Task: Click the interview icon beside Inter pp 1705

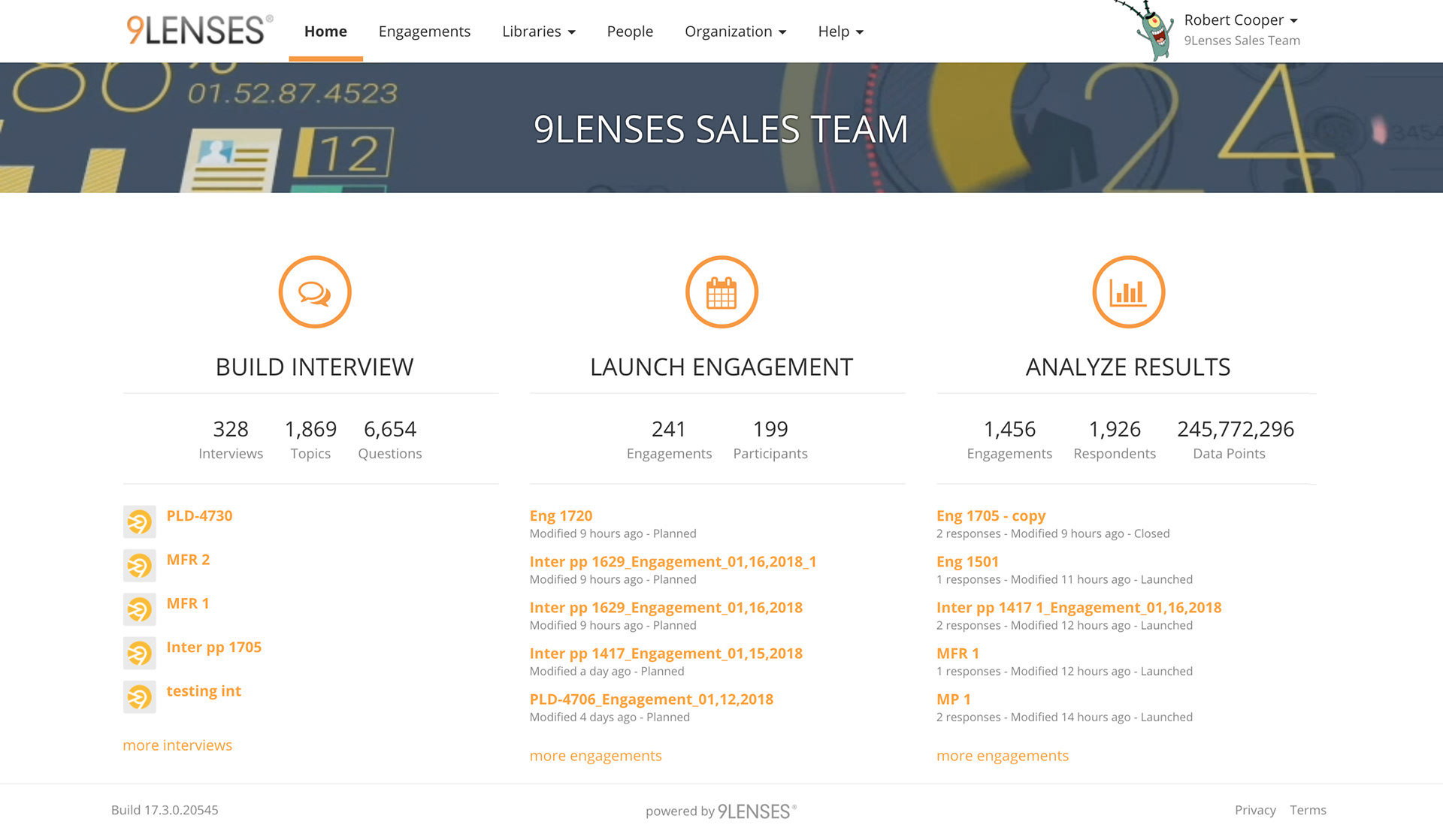Action: (140, 653)
